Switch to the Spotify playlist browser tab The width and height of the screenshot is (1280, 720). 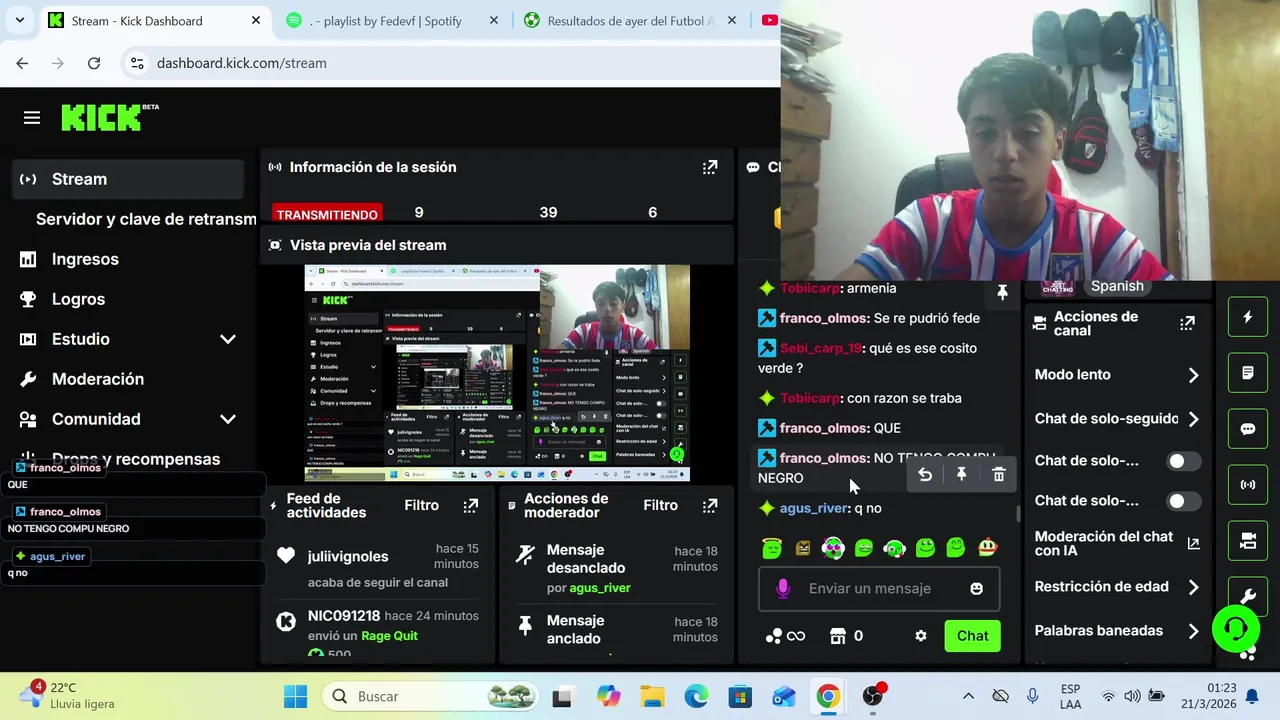click(x=392, y=20)
